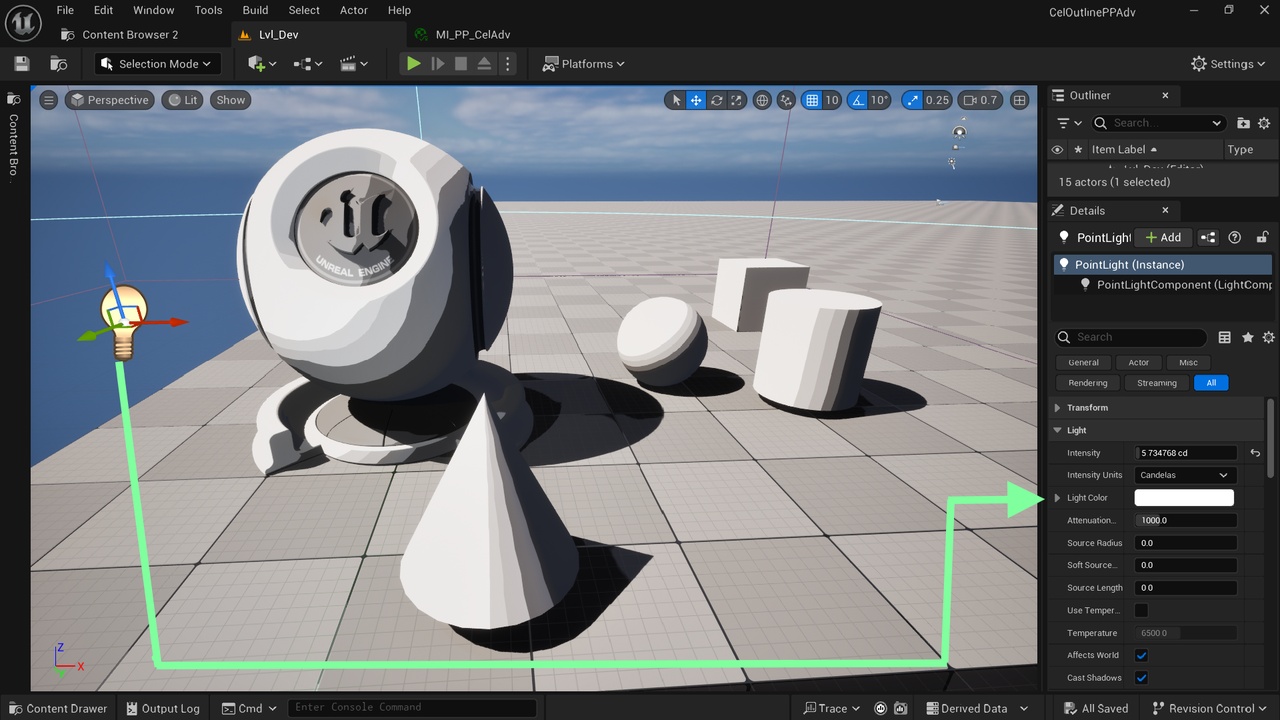Open the Actor menu
Viewport: 1280px width, 720px height.
click(354, 10)
